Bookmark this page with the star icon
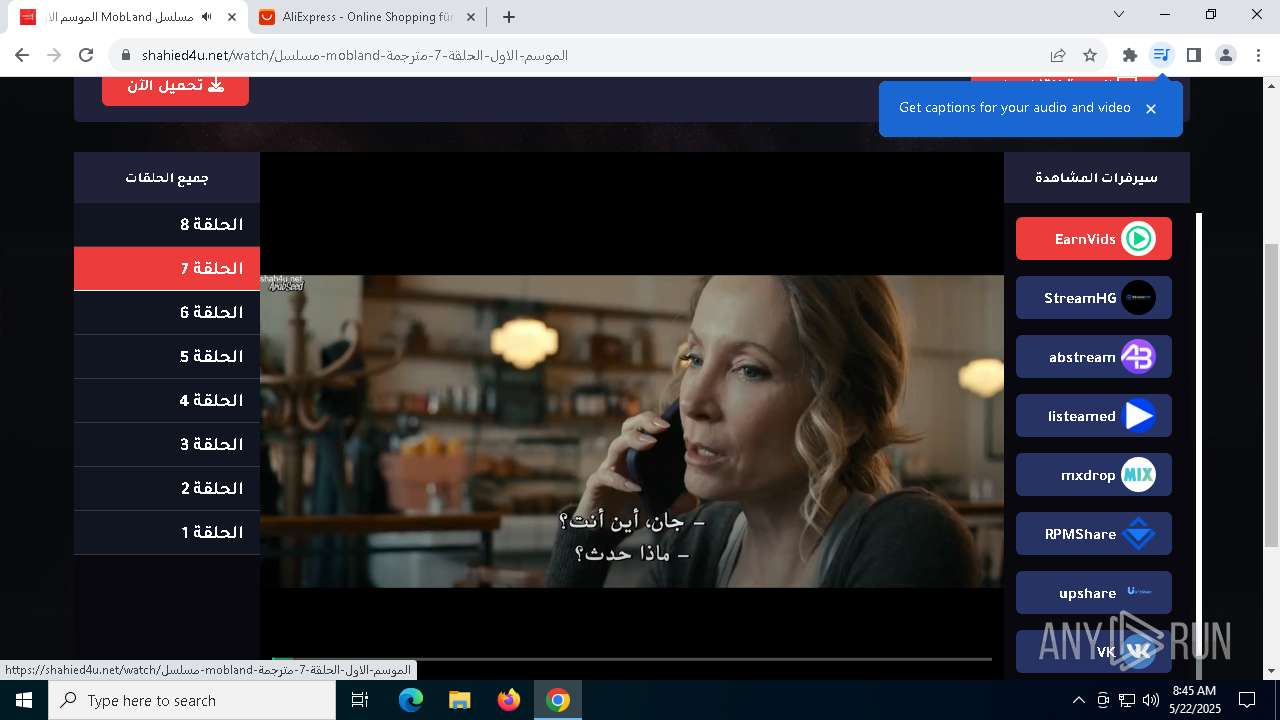 (x=1090, y=55)
